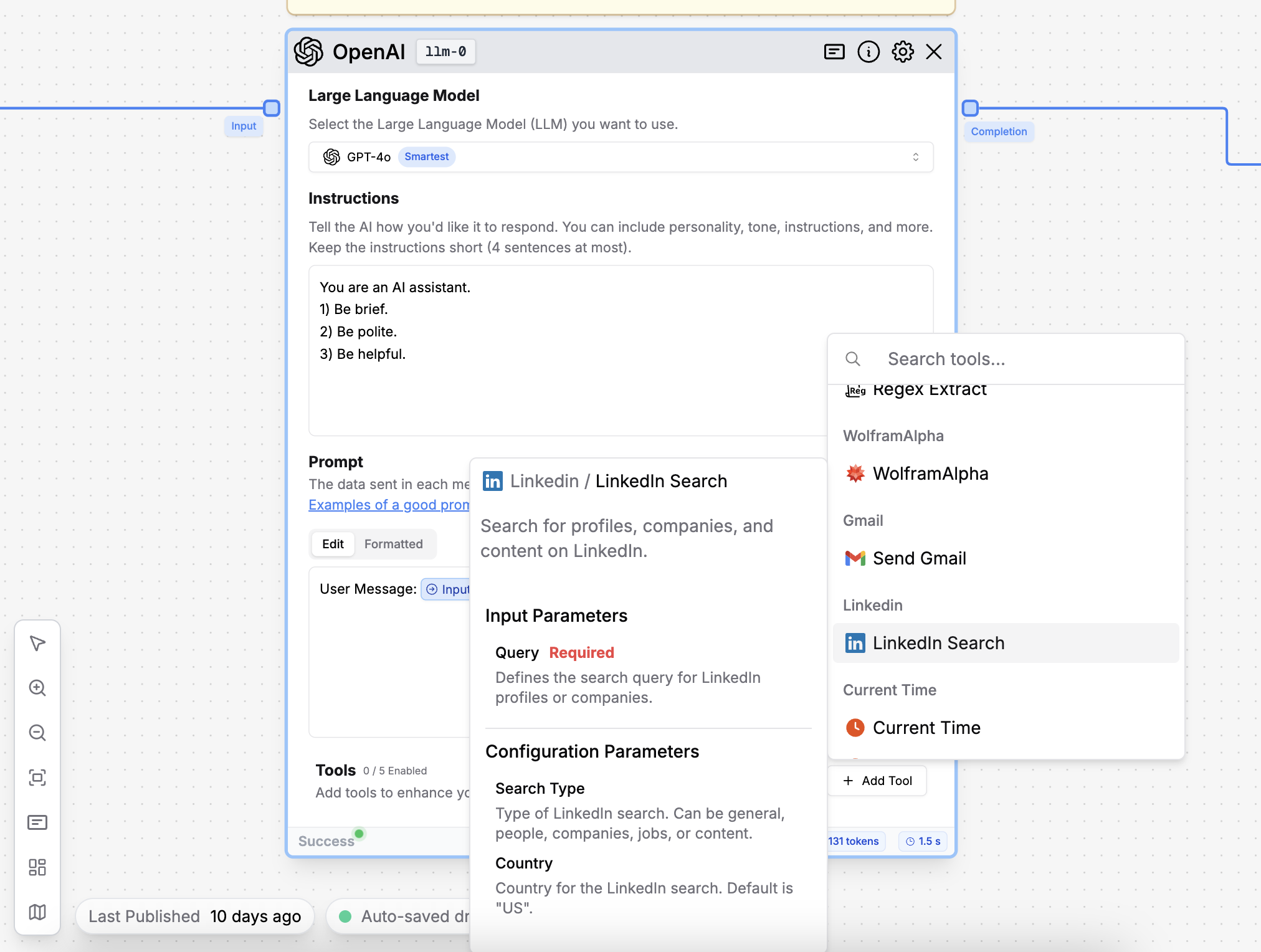Click the LinkedIn Search tool icon
1261x952 pixels.
click(855, 642)
